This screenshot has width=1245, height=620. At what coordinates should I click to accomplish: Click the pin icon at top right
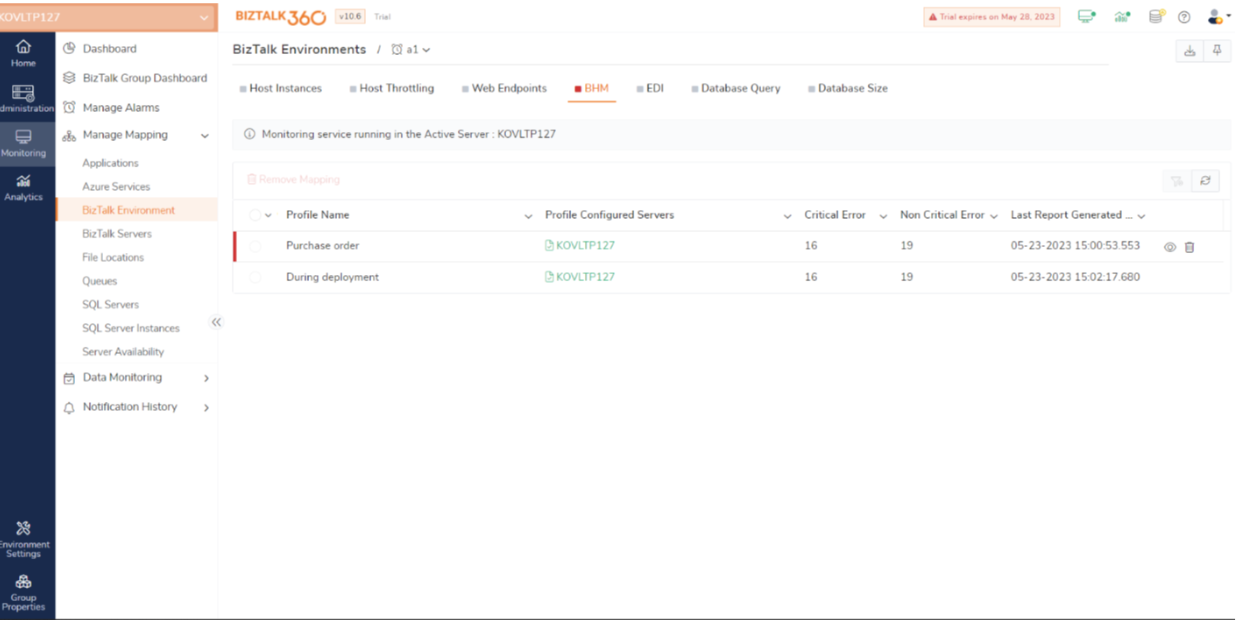1217,51
